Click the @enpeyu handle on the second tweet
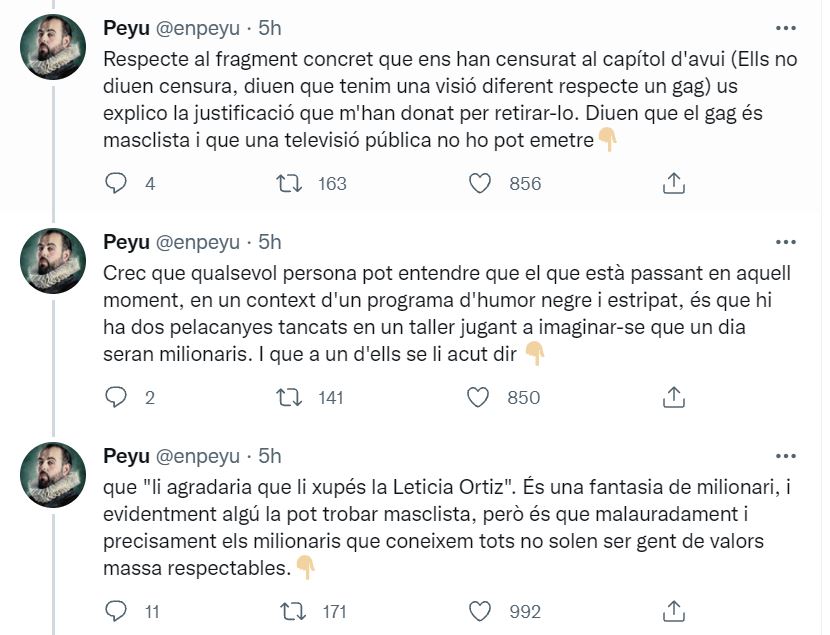 tap(200, 242)
